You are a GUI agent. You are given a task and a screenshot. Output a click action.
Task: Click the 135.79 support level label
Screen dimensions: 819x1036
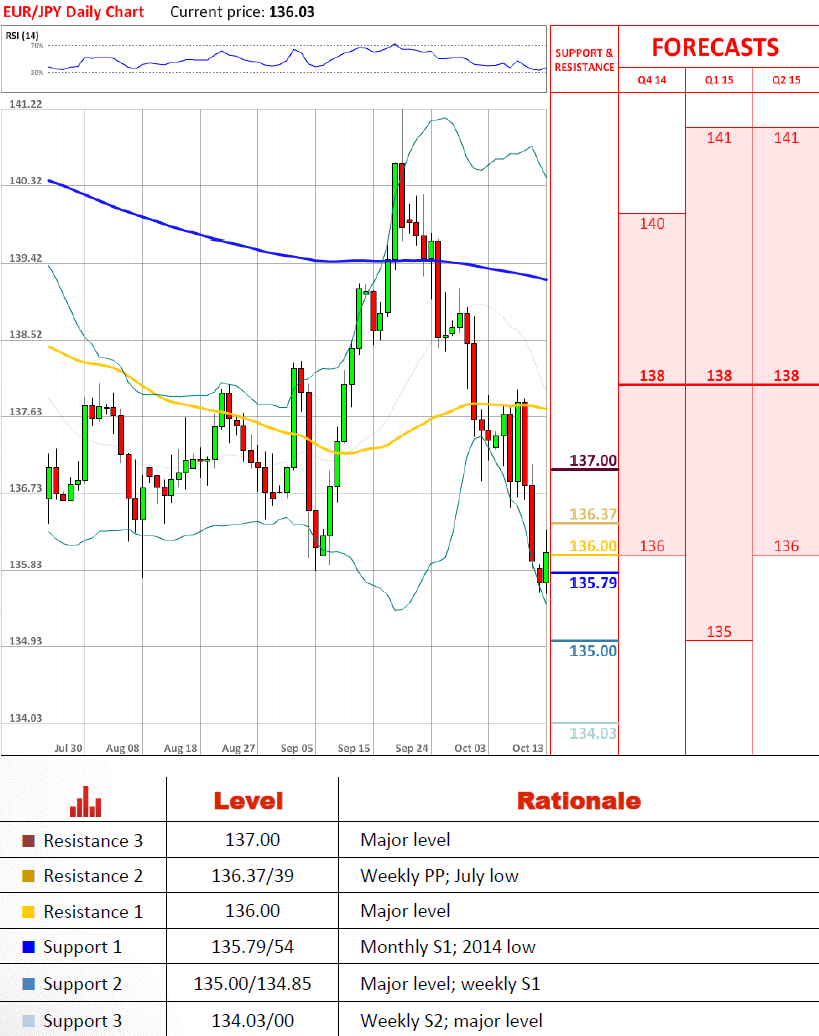pos(593,583)
